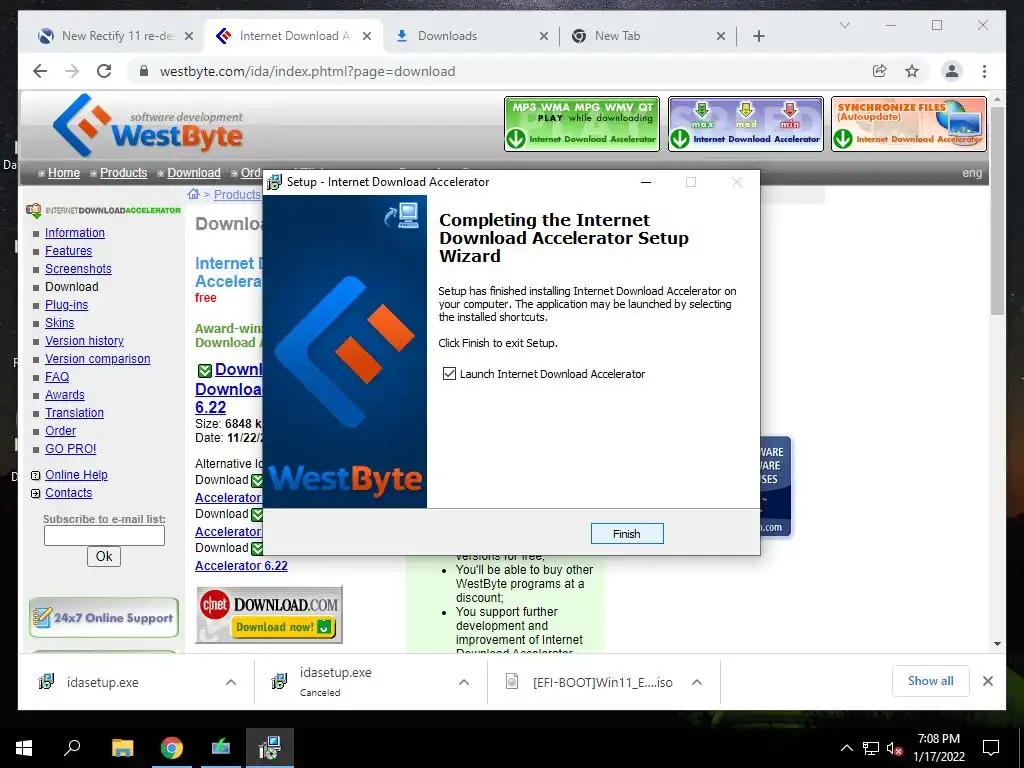
Task: Close the New Rectify 11 tab
Action: [x=189, y=37]
